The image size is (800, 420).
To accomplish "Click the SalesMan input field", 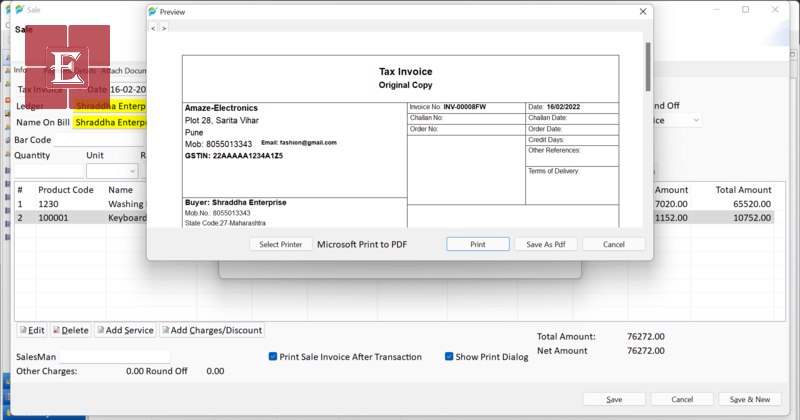I will [114, 356].
